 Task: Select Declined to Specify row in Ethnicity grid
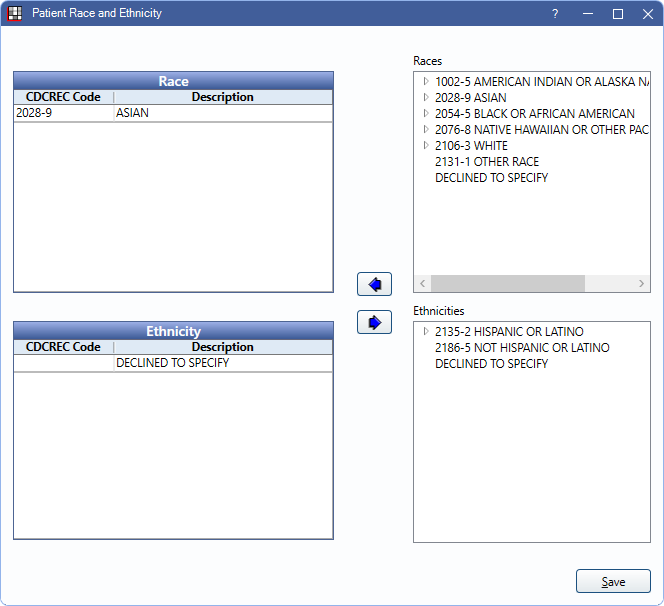click(173, 363)
